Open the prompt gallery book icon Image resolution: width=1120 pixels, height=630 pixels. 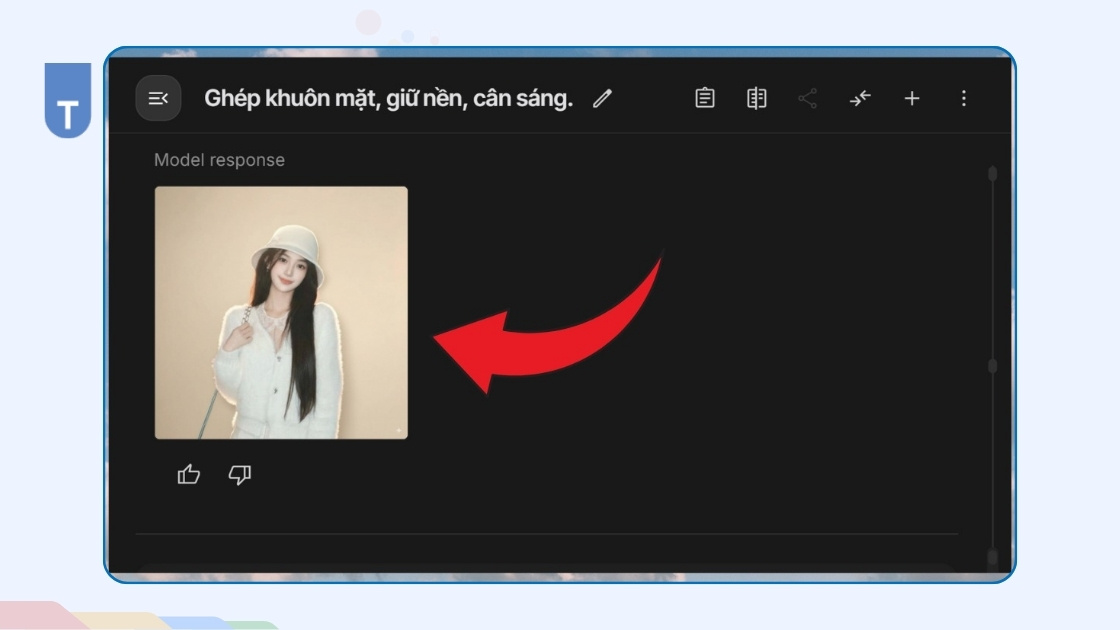[757, 98]
